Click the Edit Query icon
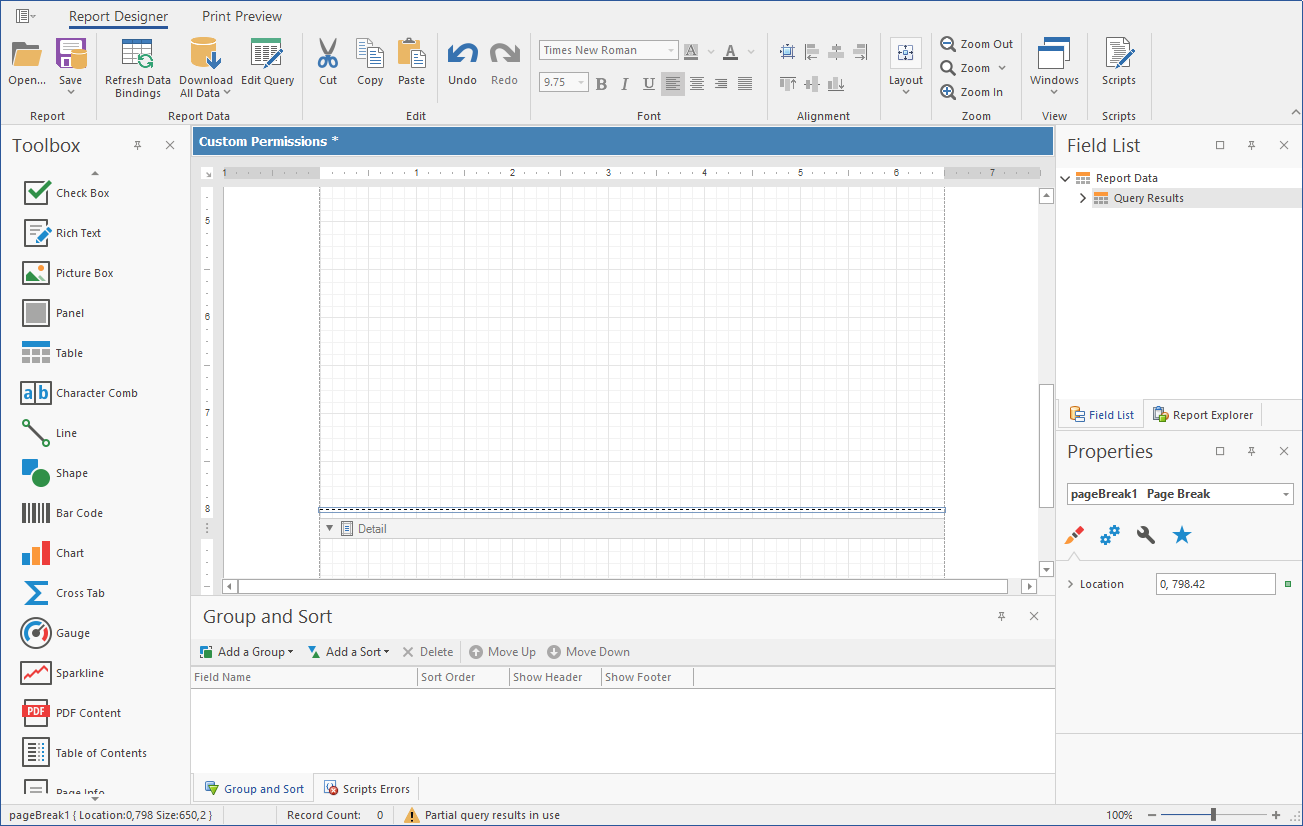 [267, 54]
